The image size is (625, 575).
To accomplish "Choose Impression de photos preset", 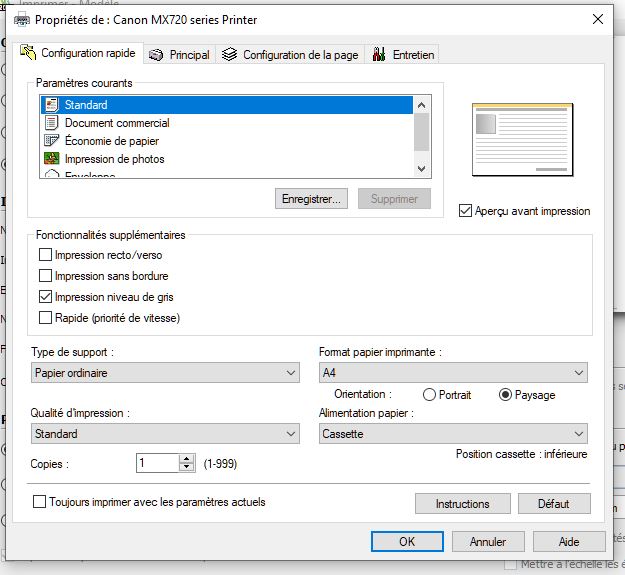I will click(x=227, y=159).
